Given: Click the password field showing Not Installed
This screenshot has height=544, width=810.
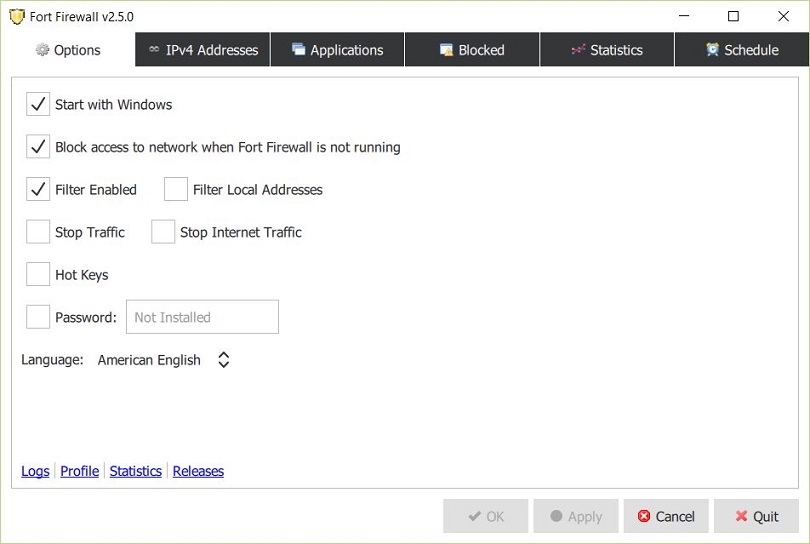Looking at the screenshot, I should (202, 317).
